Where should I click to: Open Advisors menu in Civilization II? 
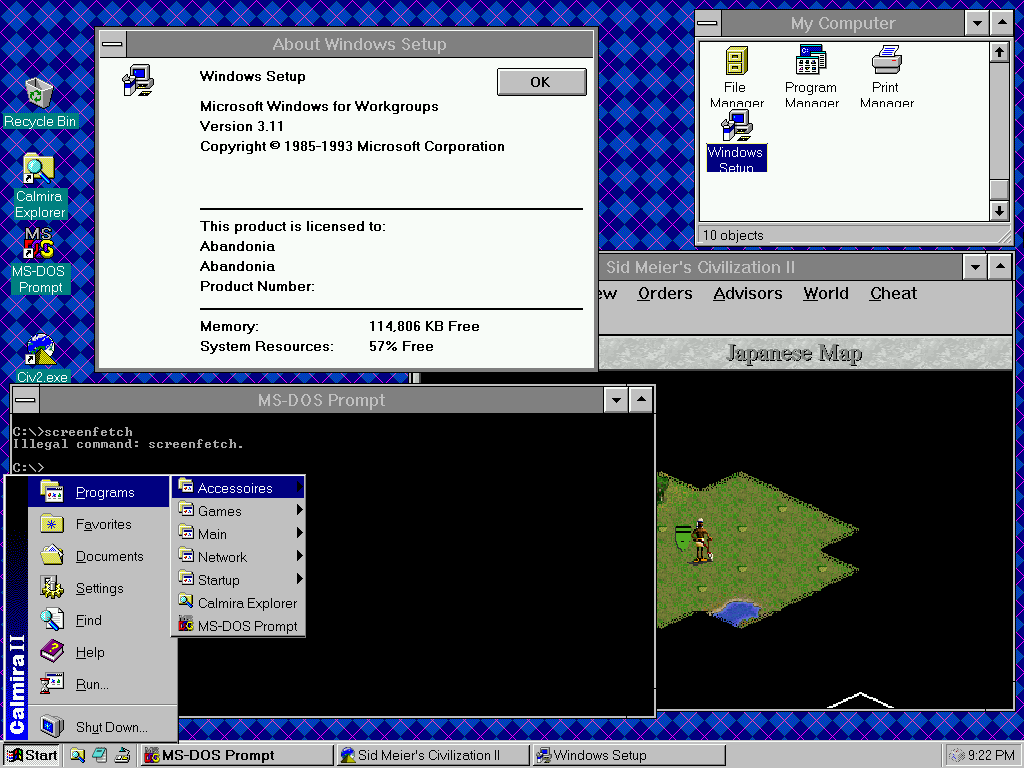(748, 294)
